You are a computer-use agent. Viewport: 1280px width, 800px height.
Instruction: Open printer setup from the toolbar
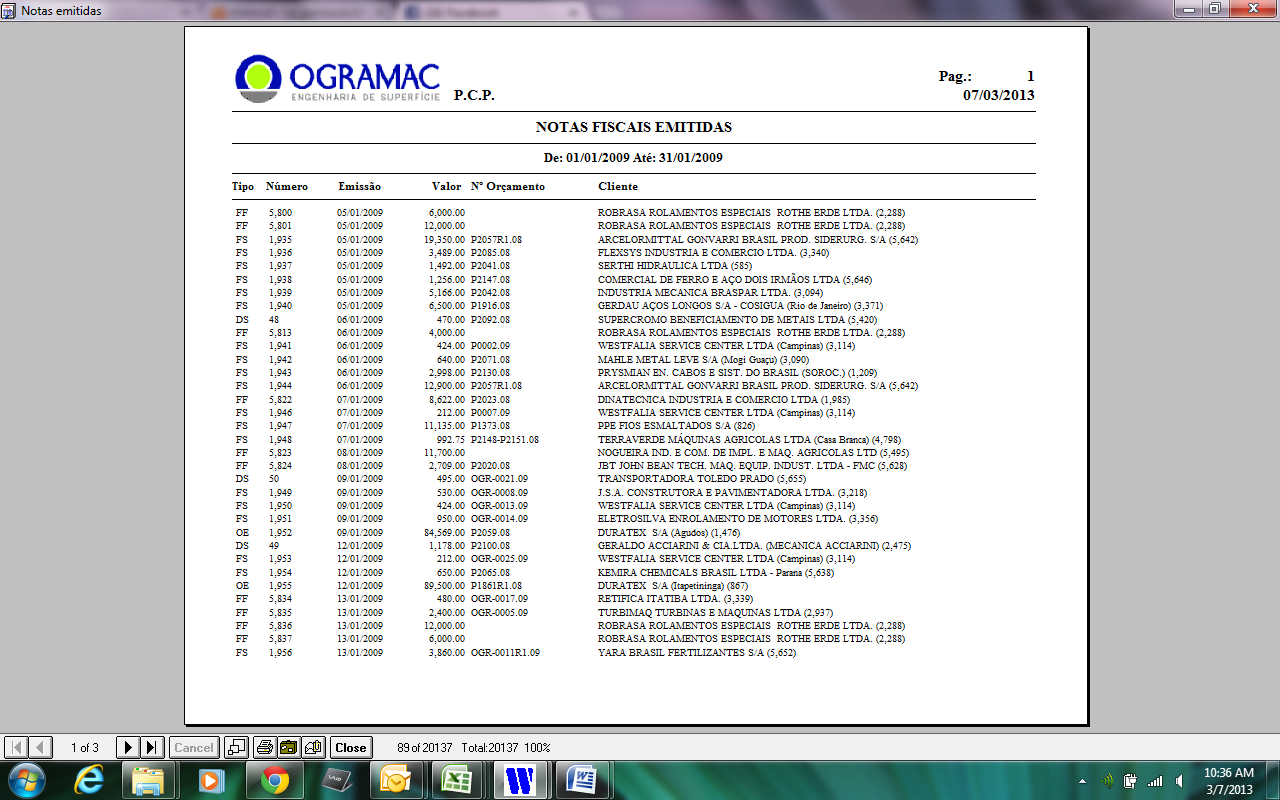coord(289,747)
